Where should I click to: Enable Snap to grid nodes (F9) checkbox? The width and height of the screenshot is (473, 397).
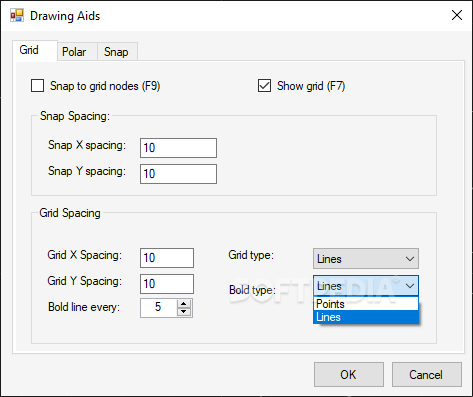(x=37, y=86)
